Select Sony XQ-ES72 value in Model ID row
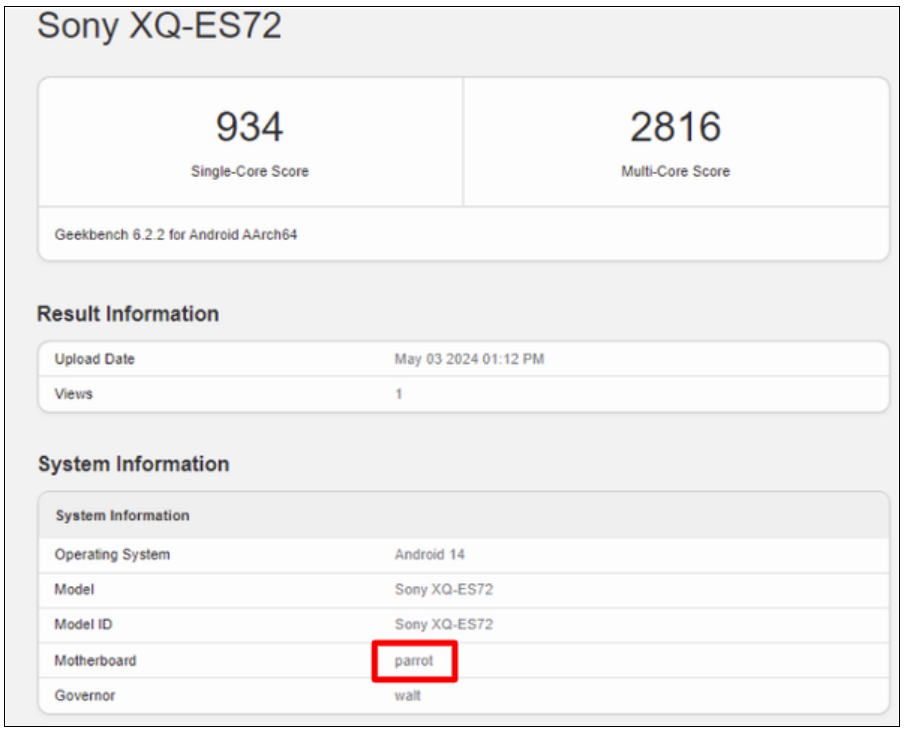This screenshot has height=732, width=906. (x=444, y=624)
